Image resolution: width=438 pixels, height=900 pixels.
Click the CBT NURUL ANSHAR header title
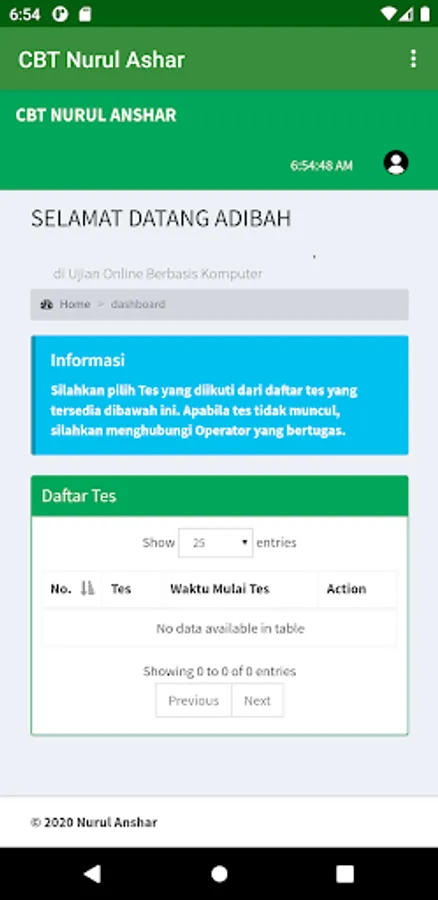(x=96, y=115)
